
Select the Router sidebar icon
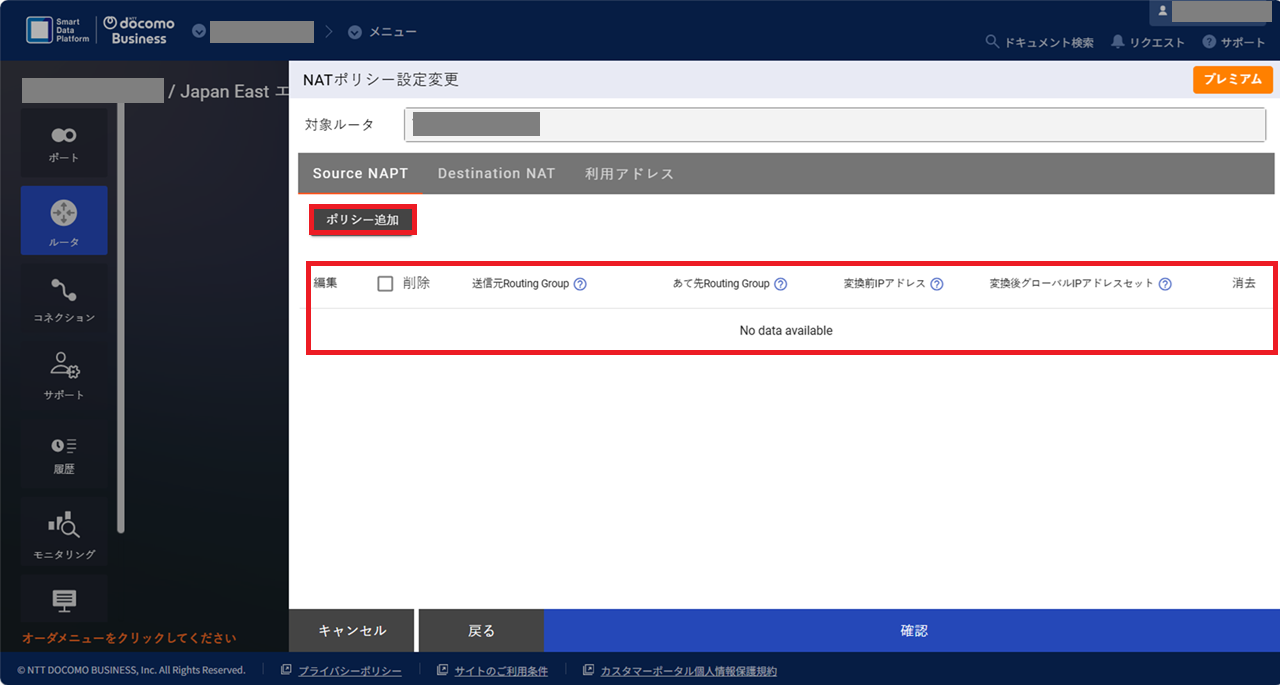coord(64,220)
